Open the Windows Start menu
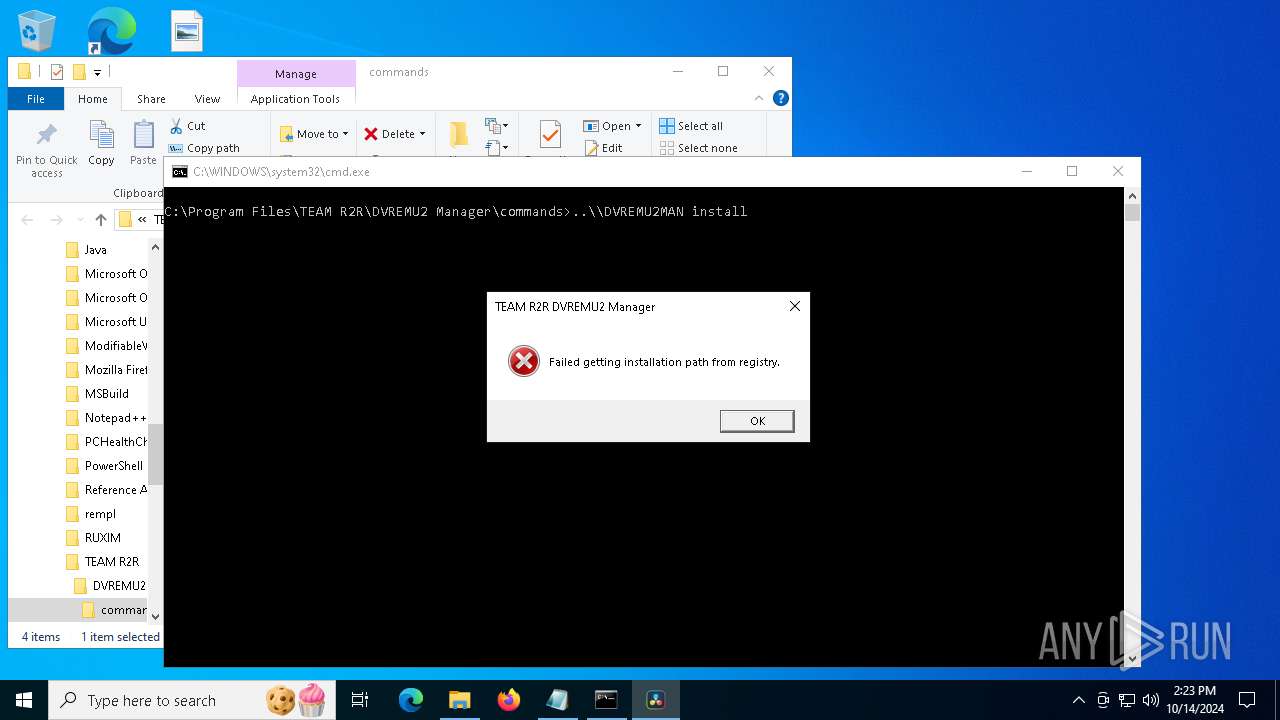 (24, 700)
